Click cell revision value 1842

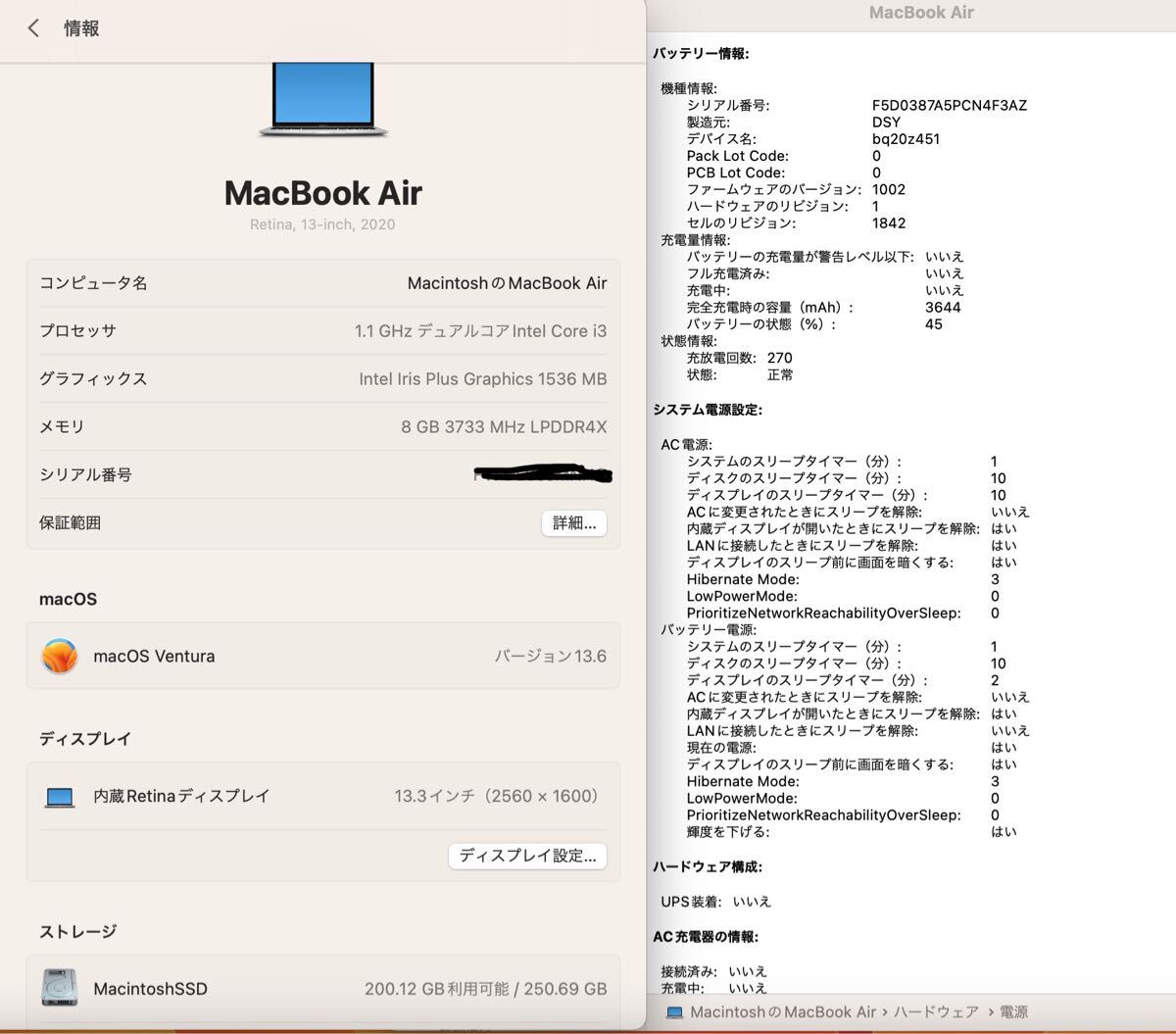(889, 223)
